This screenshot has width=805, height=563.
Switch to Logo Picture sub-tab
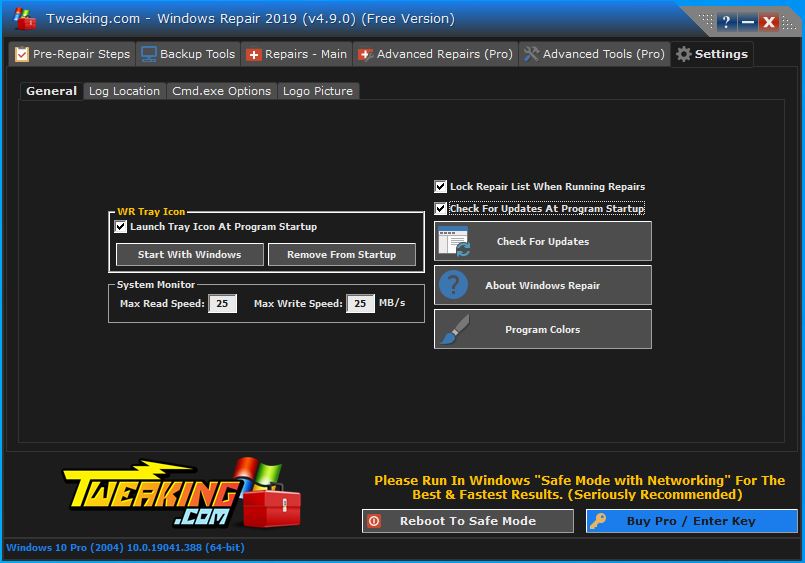(x=318, y=91)
